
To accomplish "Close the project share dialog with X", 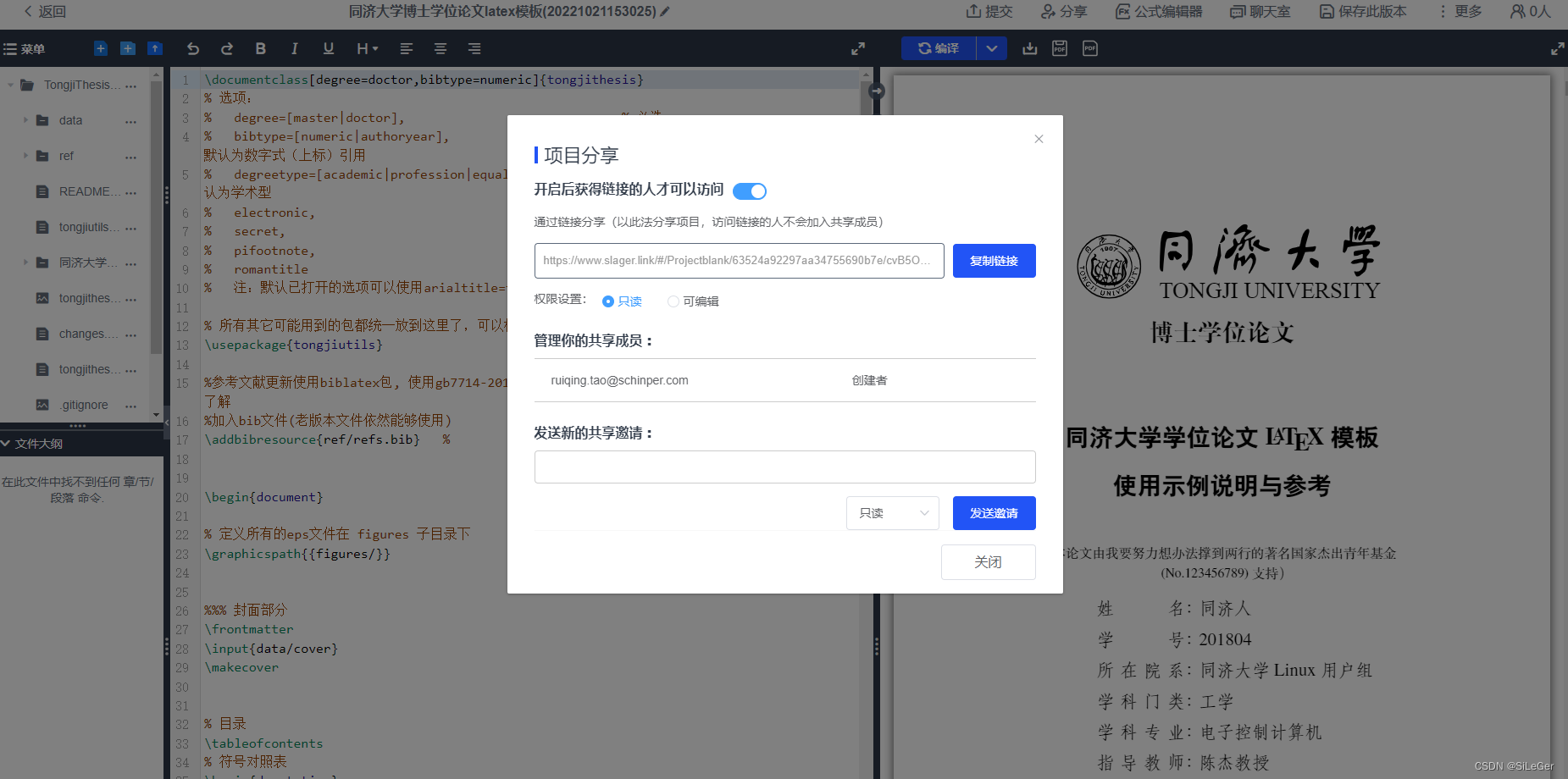I will point(1039,139).
